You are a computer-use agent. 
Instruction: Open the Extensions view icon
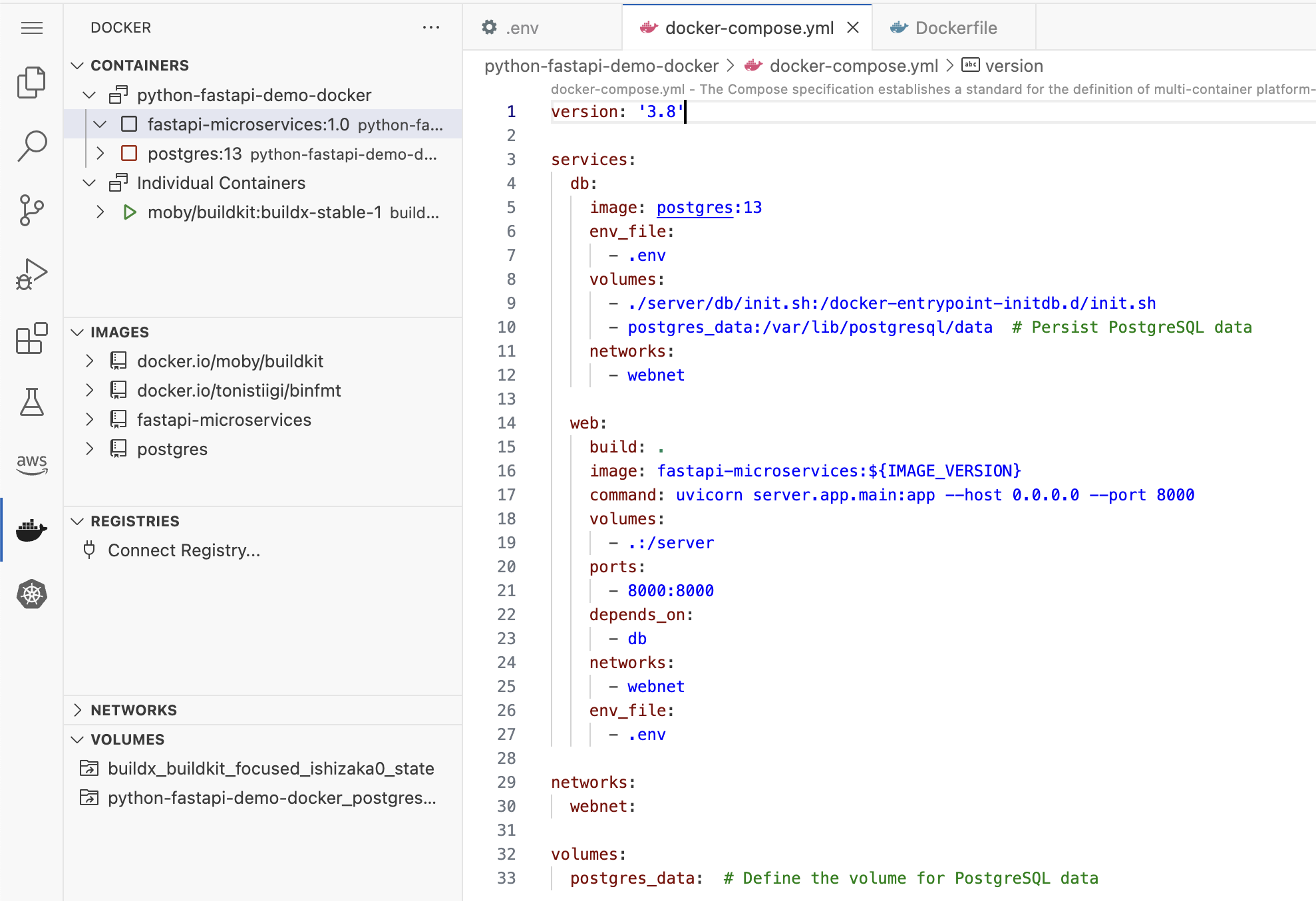[31, 338]
